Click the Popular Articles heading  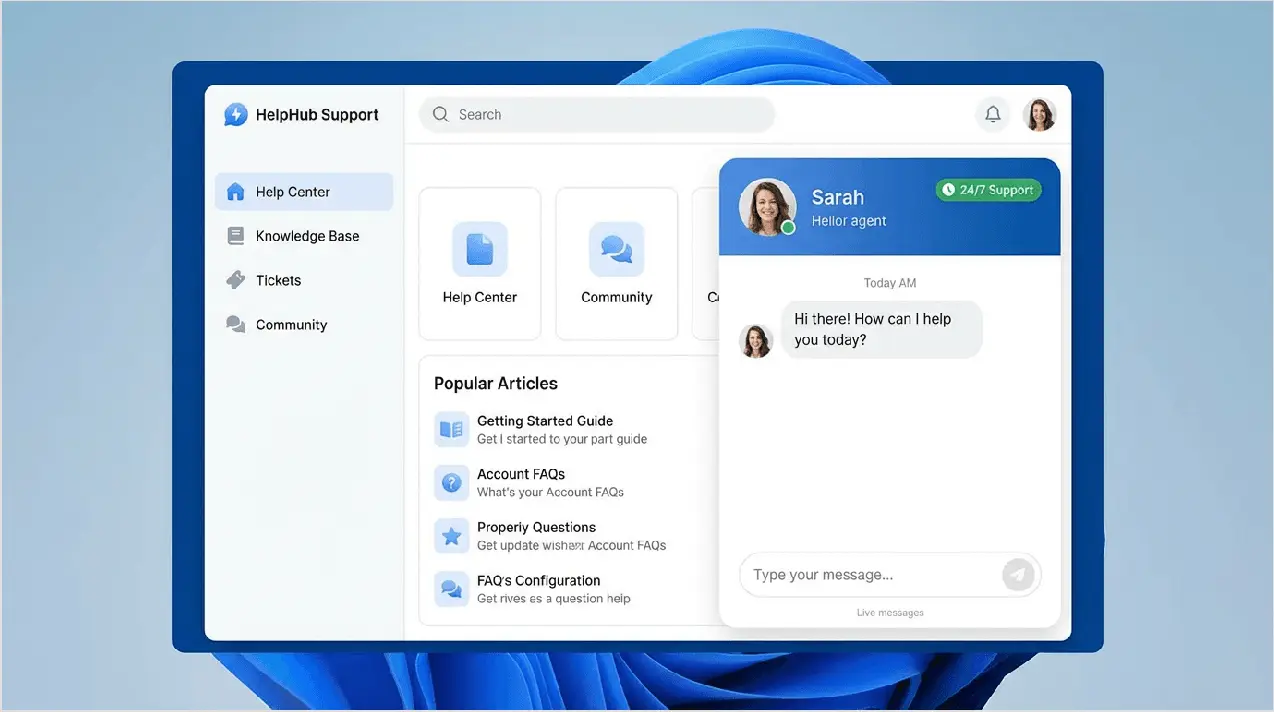pyautogui.click(x=496, y=383)
